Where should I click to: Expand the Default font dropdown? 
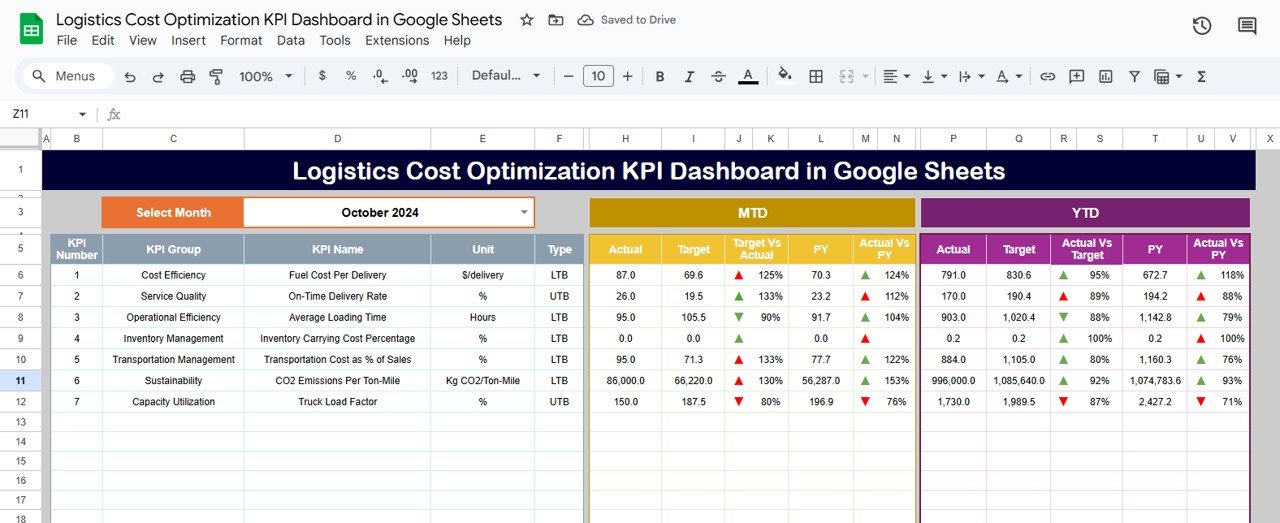point(506,76)
